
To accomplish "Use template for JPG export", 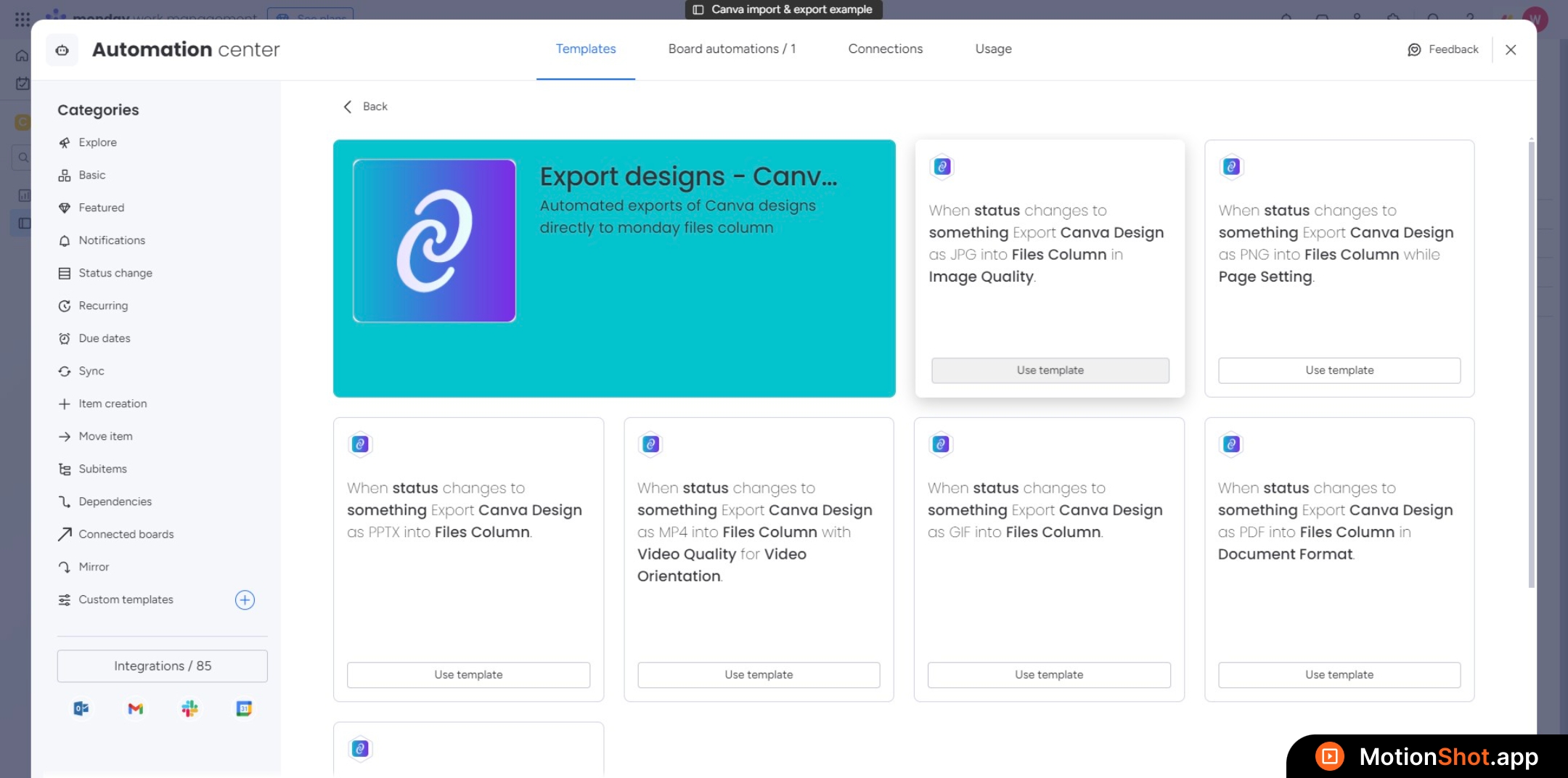I will pos(1050,370).
